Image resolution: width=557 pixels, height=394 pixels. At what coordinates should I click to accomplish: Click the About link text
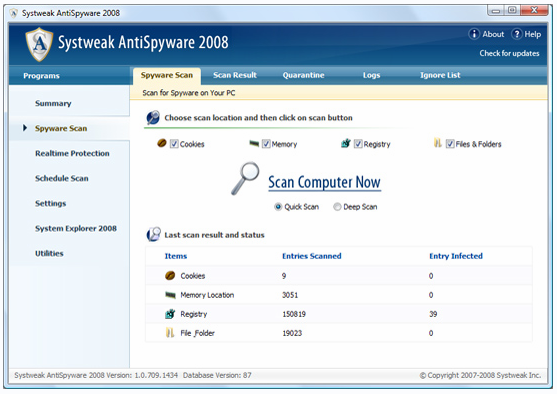[493, 34]
